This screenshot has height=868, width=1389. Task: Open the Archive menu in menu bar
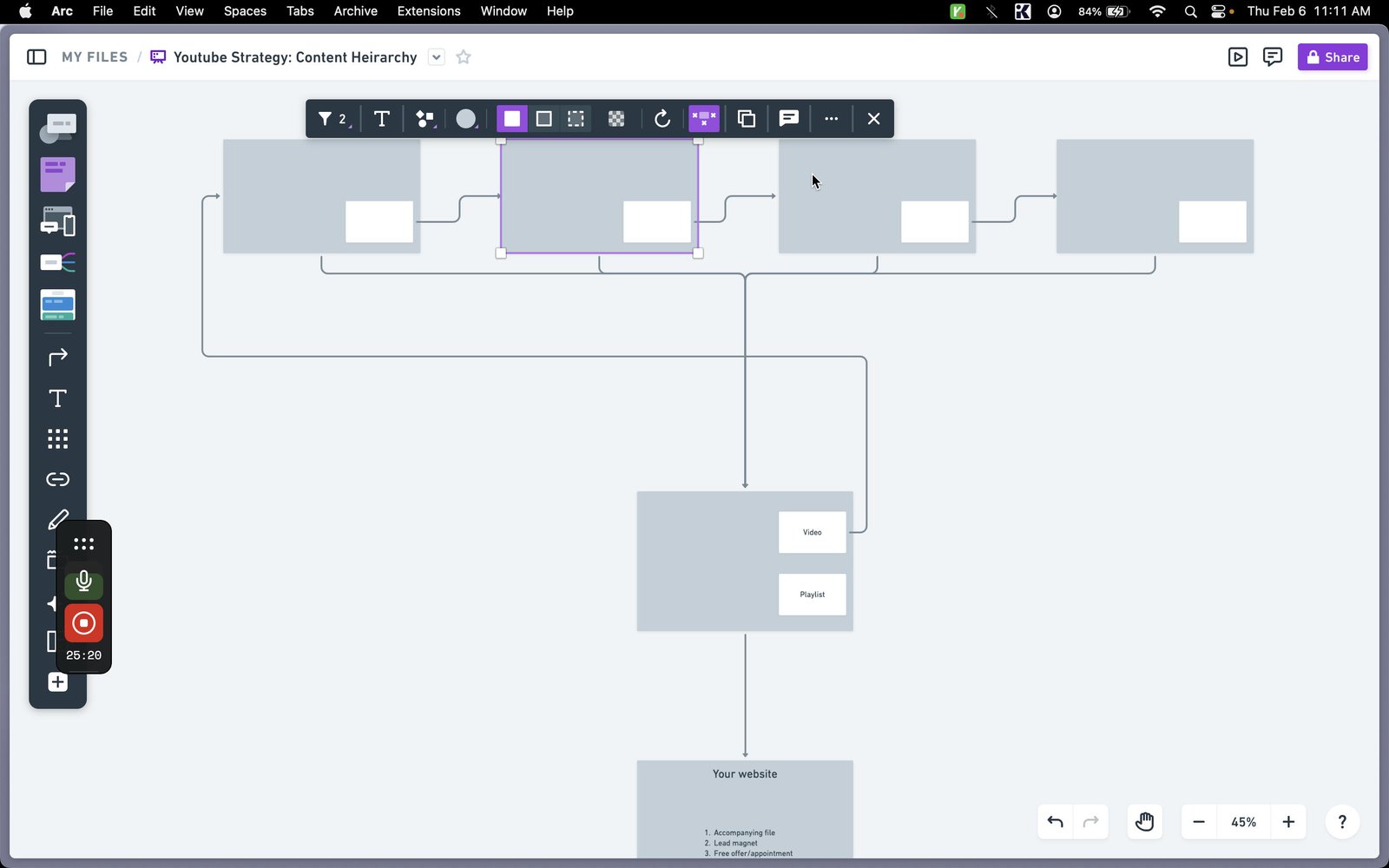click(355, 11)
